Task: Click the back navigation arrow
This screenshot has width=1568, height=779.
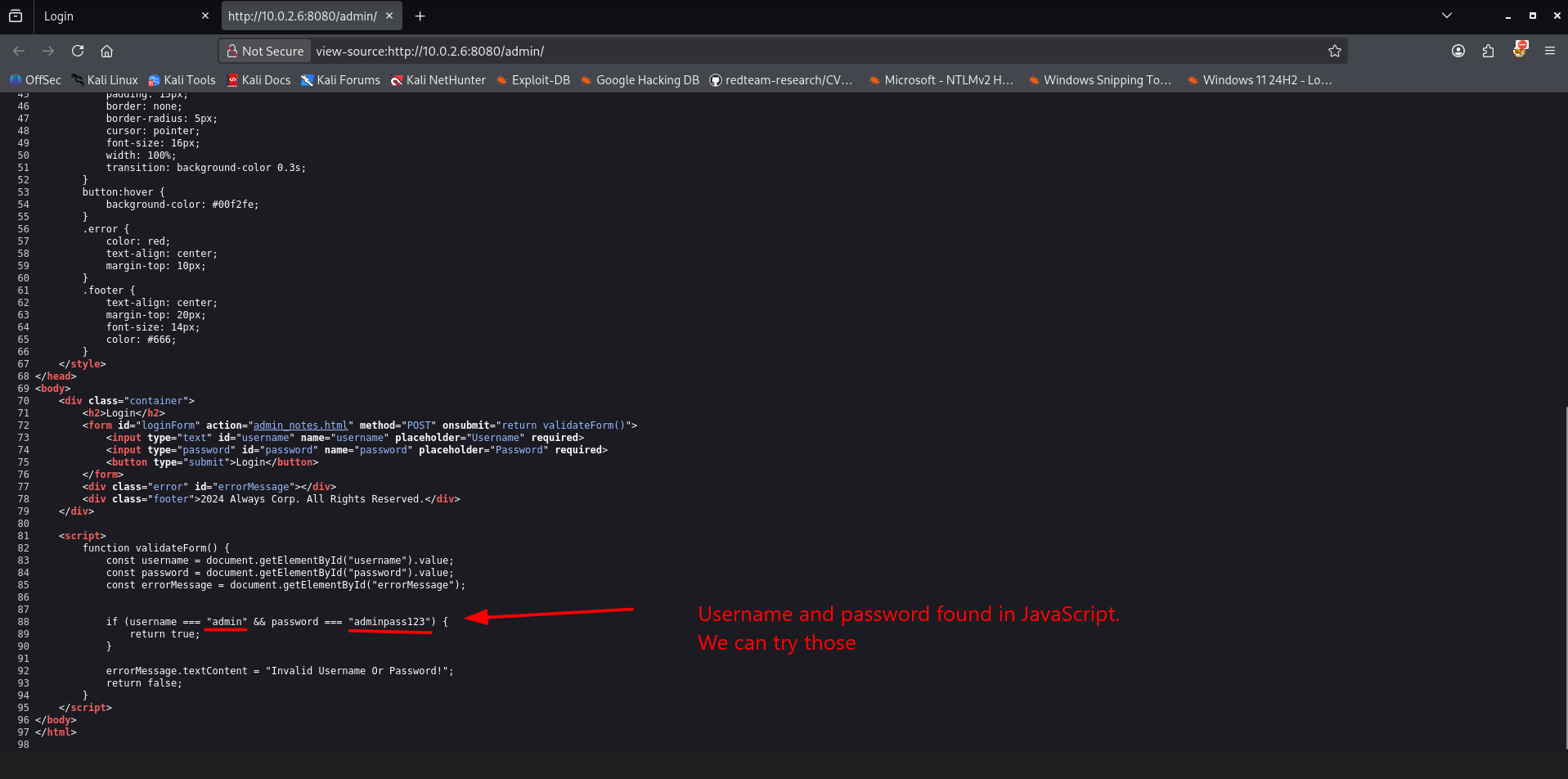Action: click(x=19, y=51)
